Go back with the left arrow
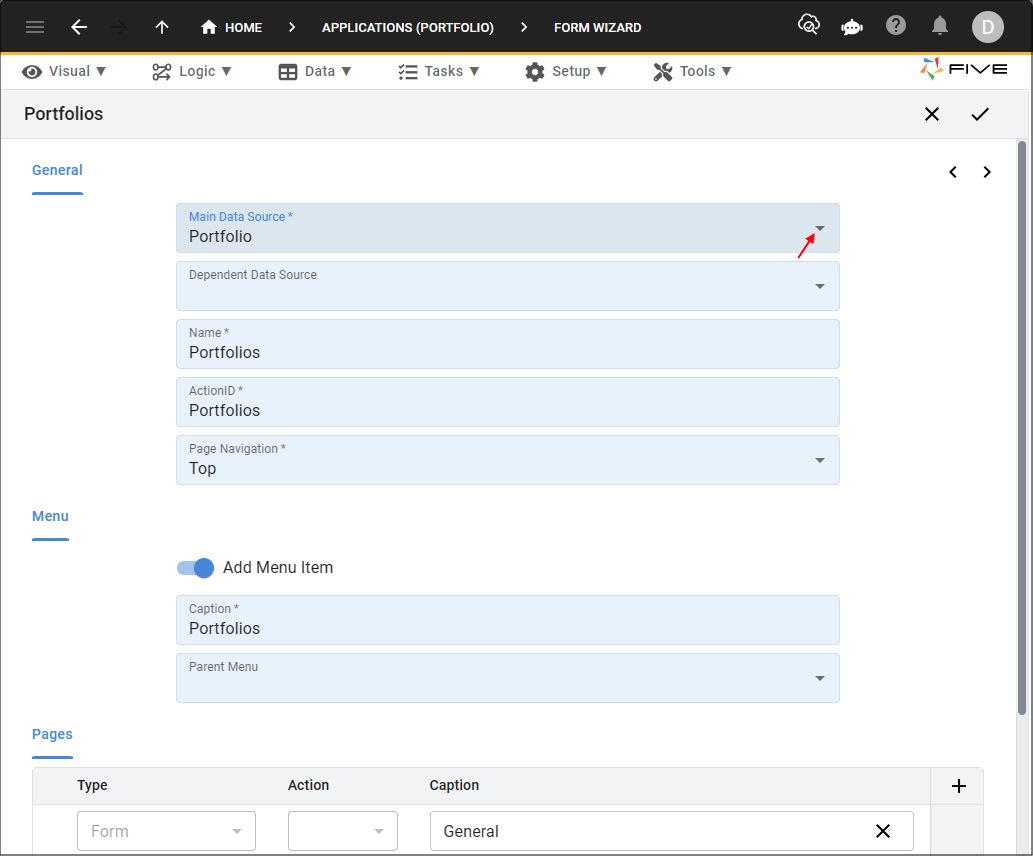The image size is (1033, 856). 79,27
